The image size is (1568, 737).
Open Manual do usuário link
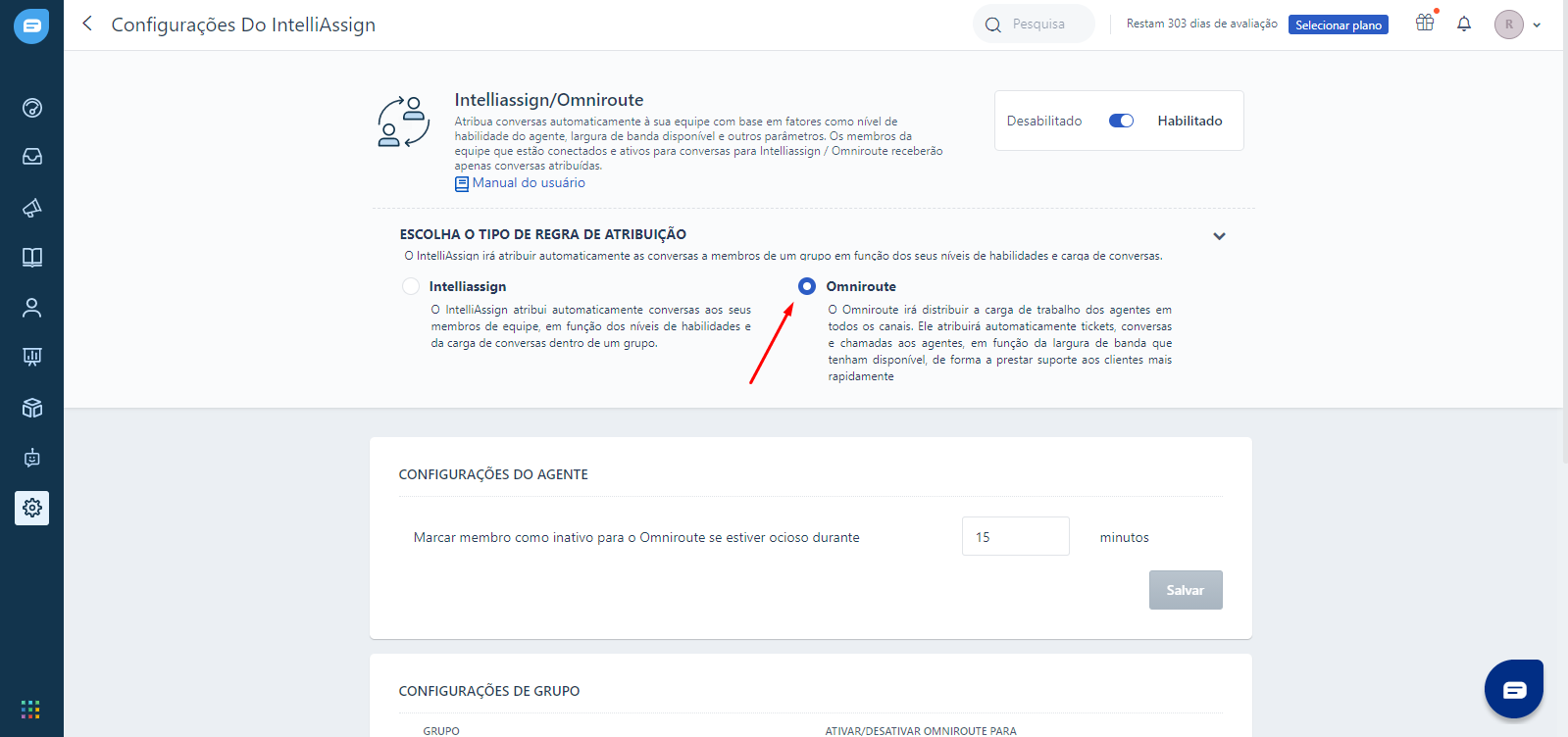tap(529, 183)
